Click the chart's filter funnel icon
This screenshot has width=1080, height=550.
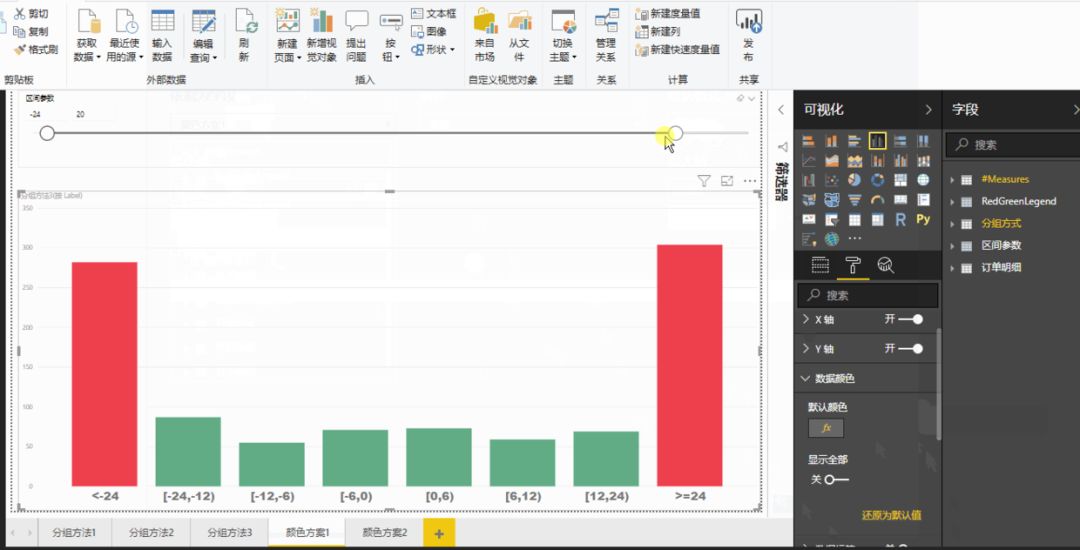click(703, 181)
